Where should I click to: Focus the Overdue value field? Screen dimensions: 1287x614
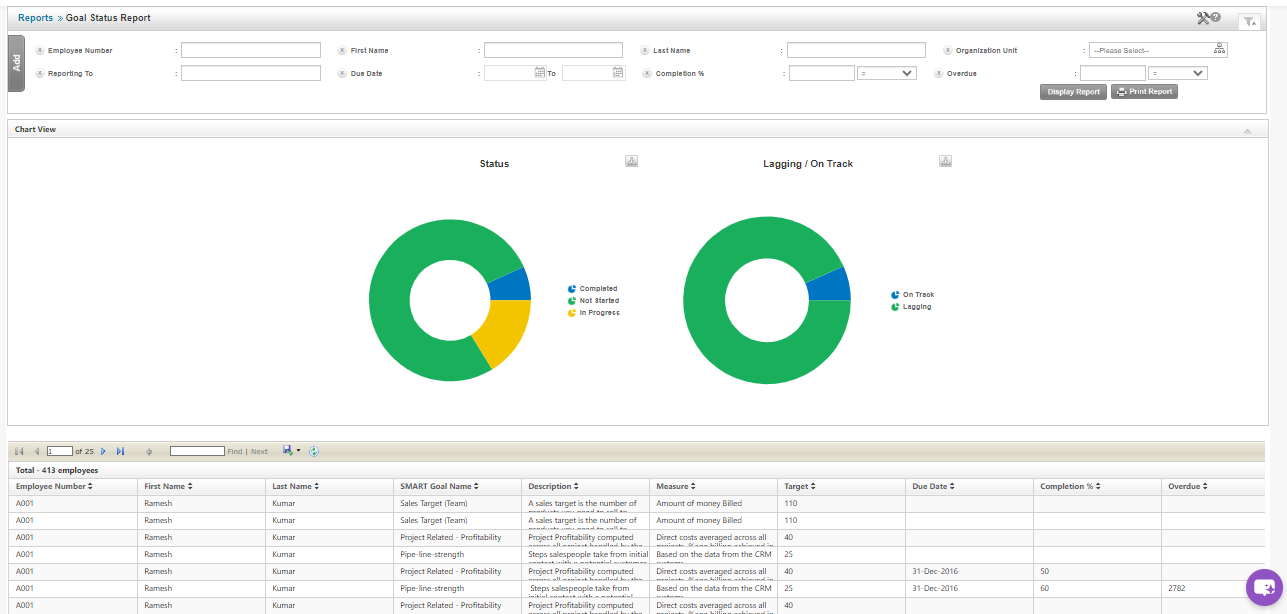(x=1113, y=73)
